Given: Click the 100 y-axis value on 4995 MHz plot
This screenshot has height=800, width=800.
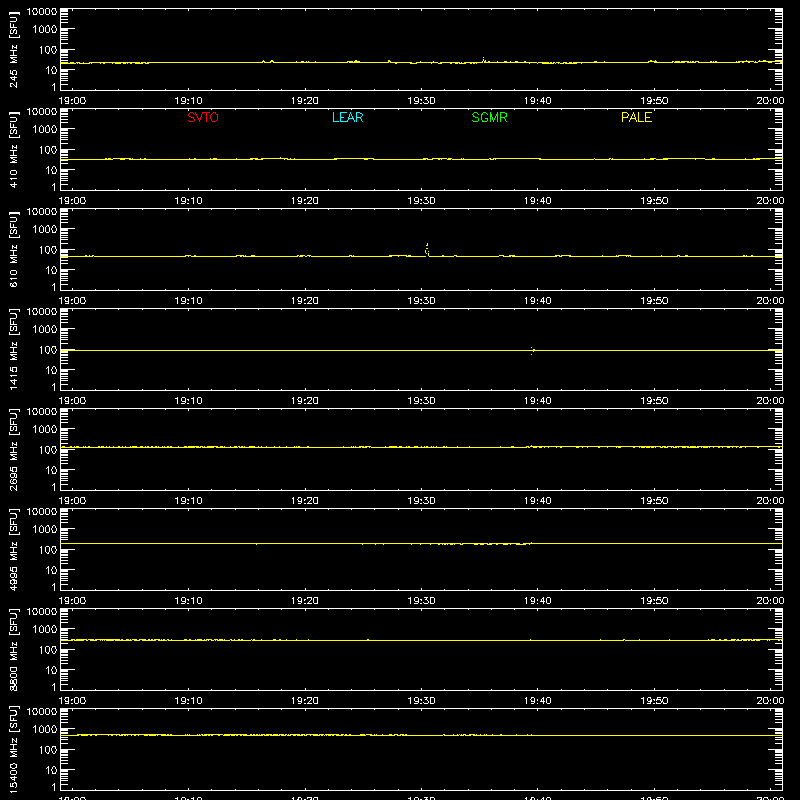Looking at the screenshot, I should click(x=48, y=550).
